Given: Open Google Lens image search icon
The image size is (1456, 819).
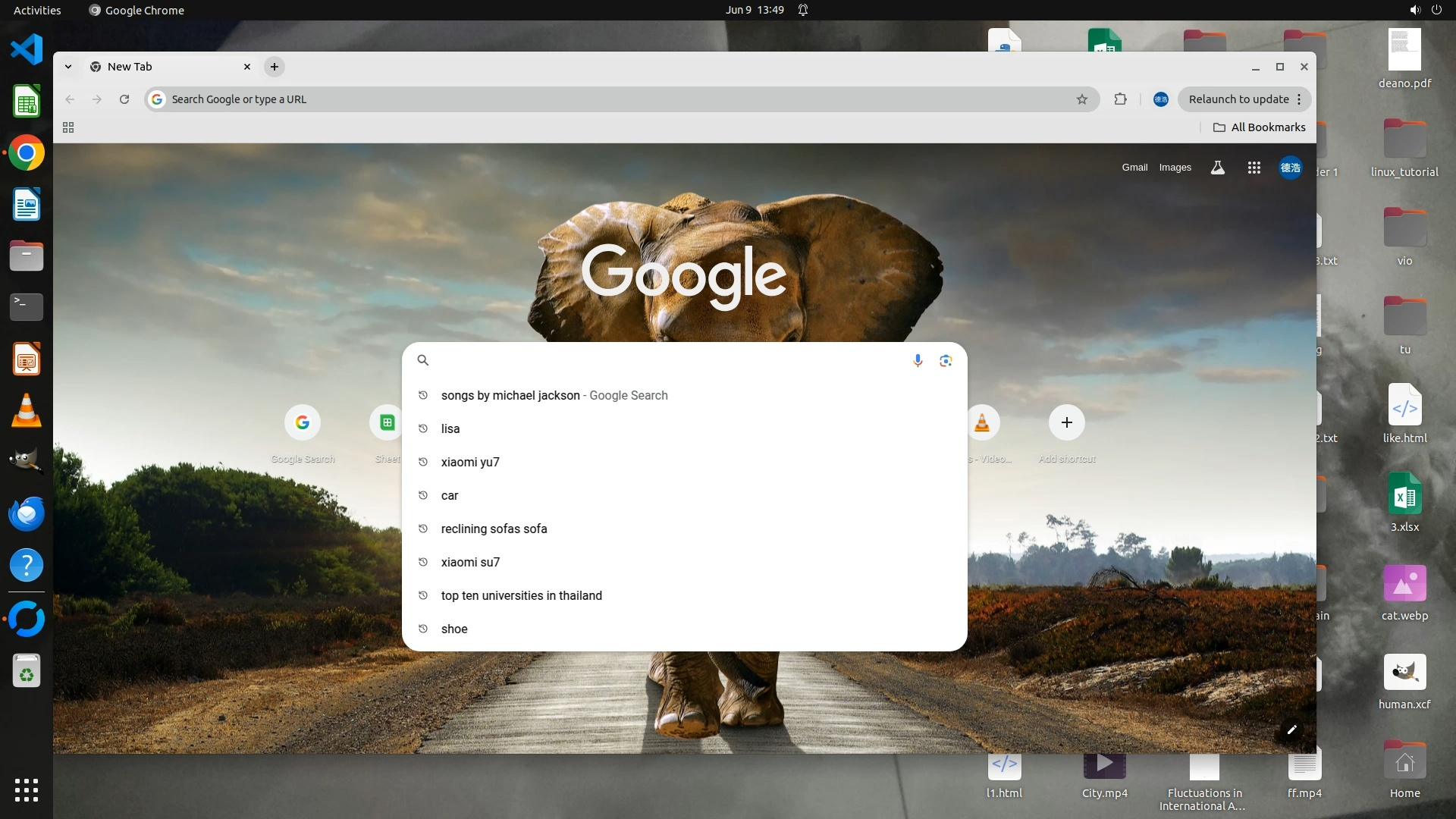Looking at the screenshot, I should coord(946,360).
